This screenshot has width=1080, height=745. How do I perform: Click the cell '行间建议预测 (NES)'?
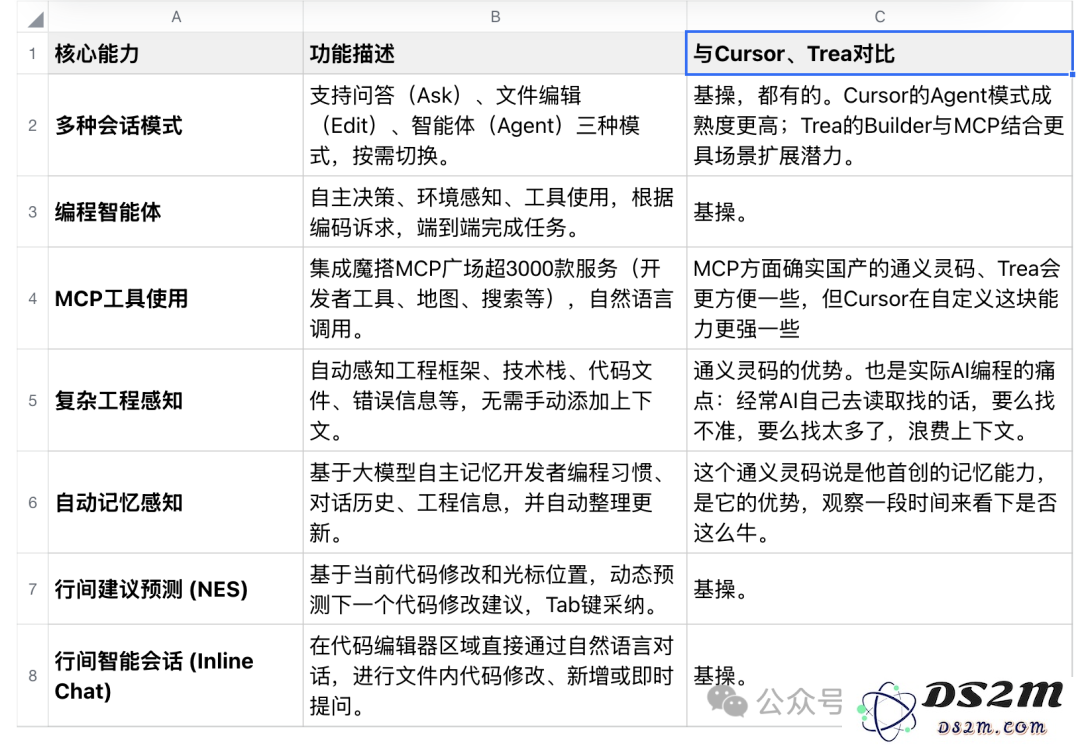tap(176, 589)
